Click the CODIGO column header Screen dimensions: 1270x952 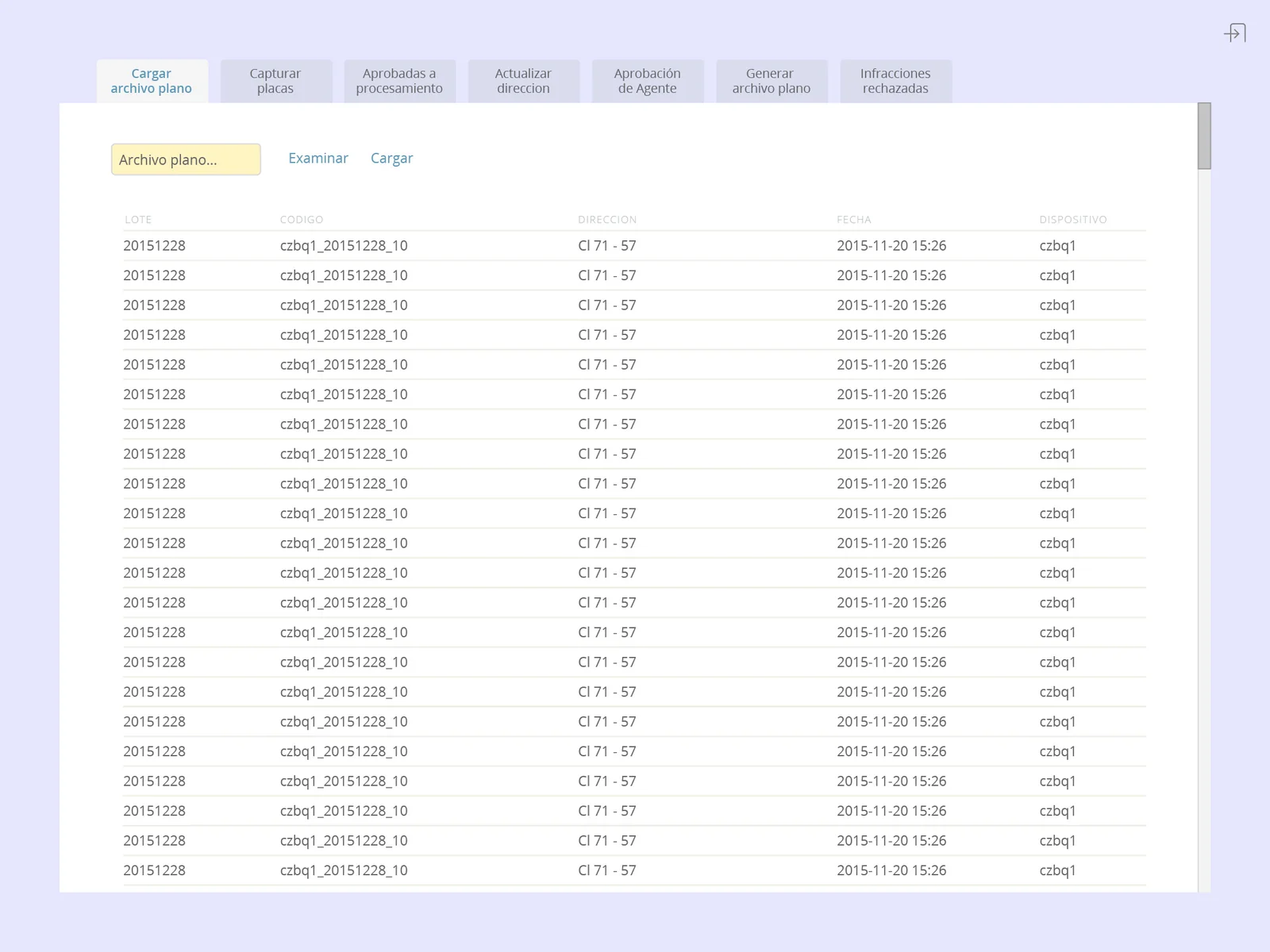click(302, 220)
